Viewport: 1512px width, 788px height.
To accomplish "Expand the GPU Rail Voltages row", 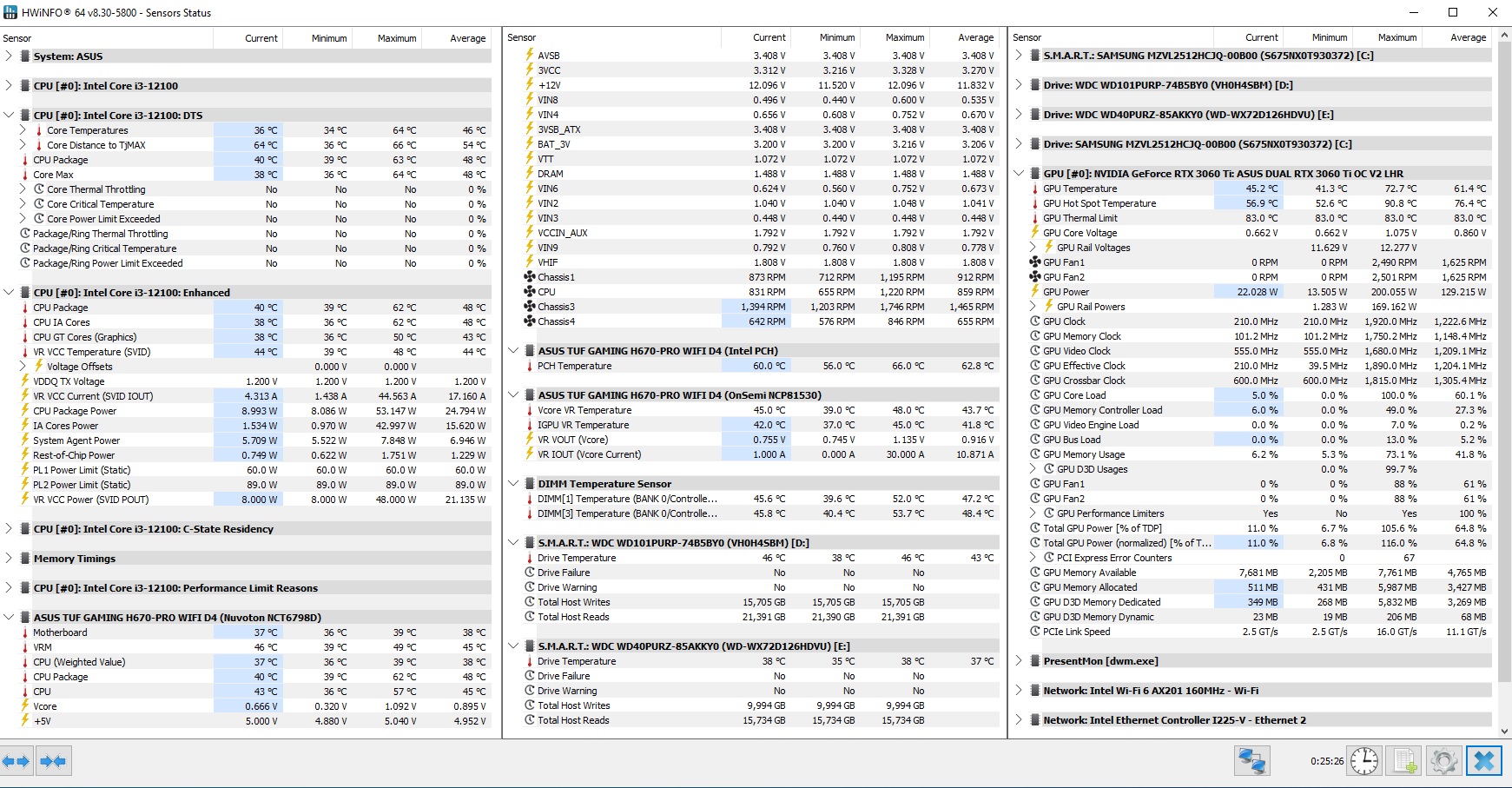I will 1033,248.
